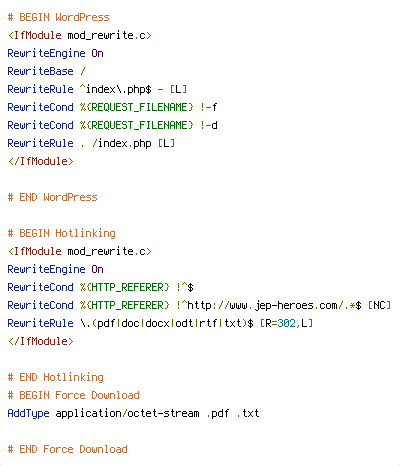Click the 'RewriteRule ^index\.php$ - [L]' line

(97, 89)
